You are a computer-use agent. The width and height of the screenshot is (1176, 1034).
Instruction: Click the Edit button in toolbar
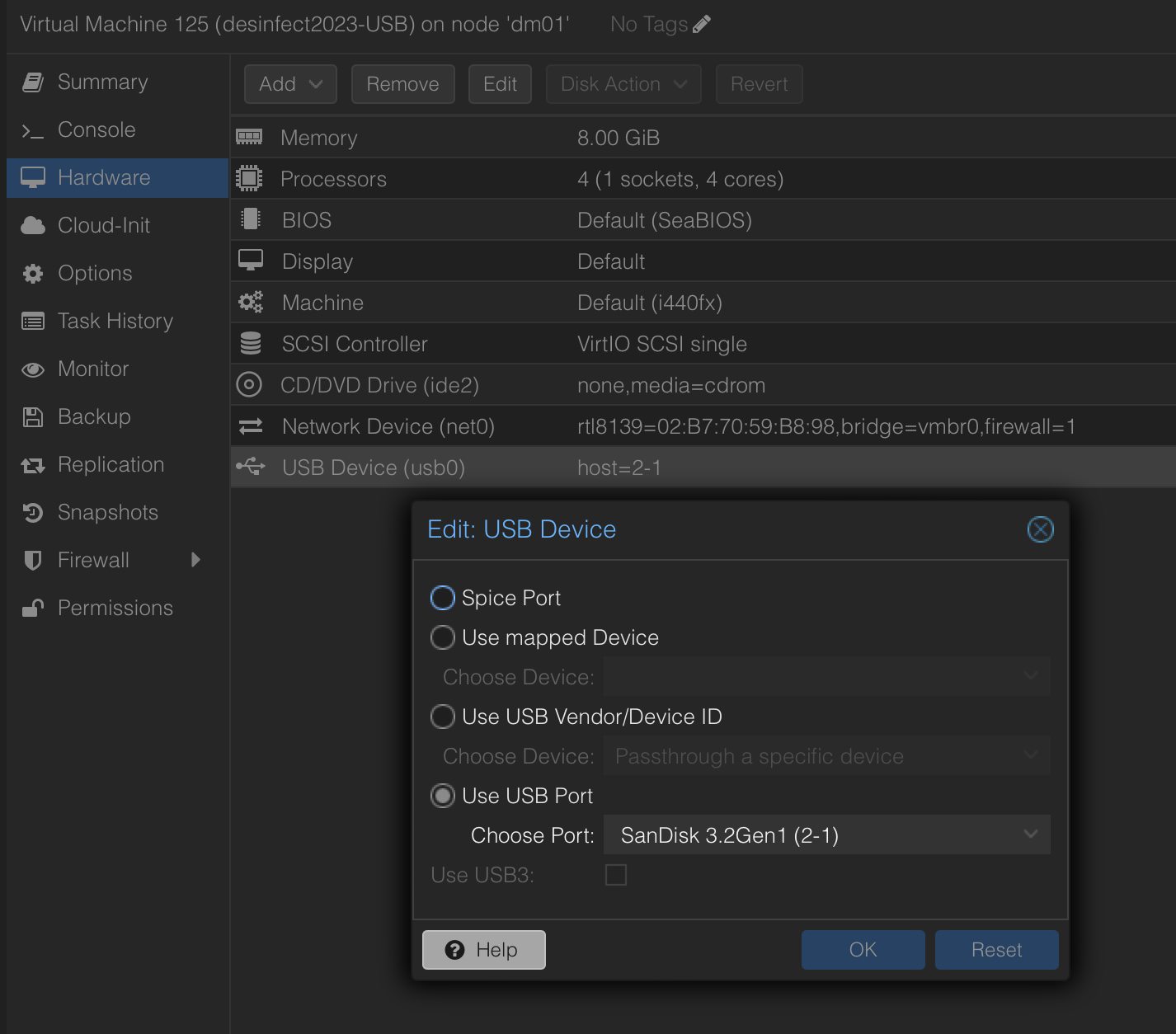500,84
